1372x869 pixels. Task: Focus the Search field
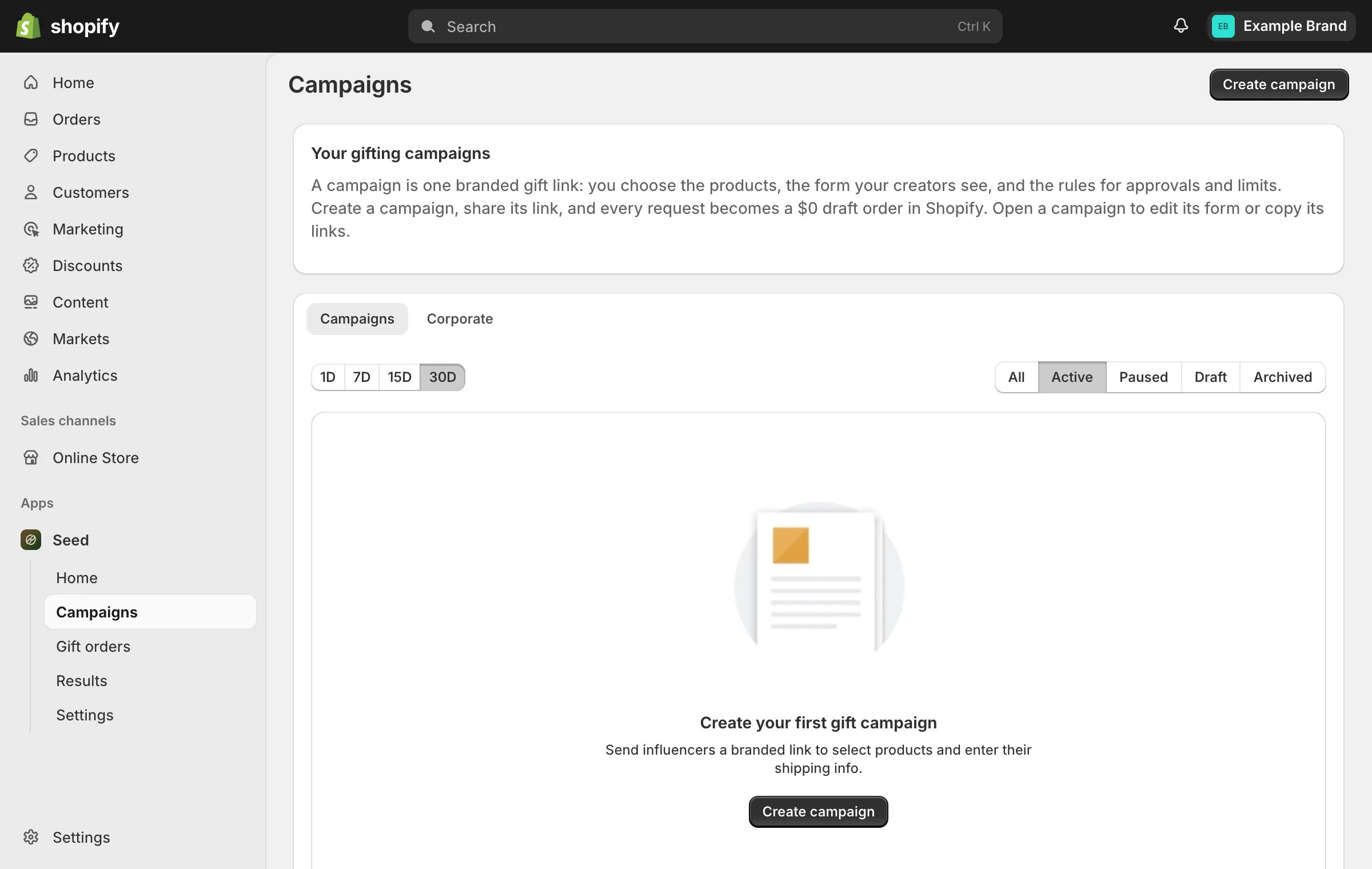pyautogui.click(x=705, y=26)
